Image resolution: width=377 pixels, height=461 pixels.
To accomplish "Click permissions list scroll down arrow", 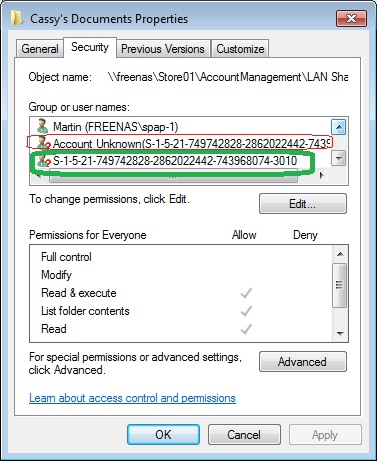I will pyautogui.click(x=340, y=333).
